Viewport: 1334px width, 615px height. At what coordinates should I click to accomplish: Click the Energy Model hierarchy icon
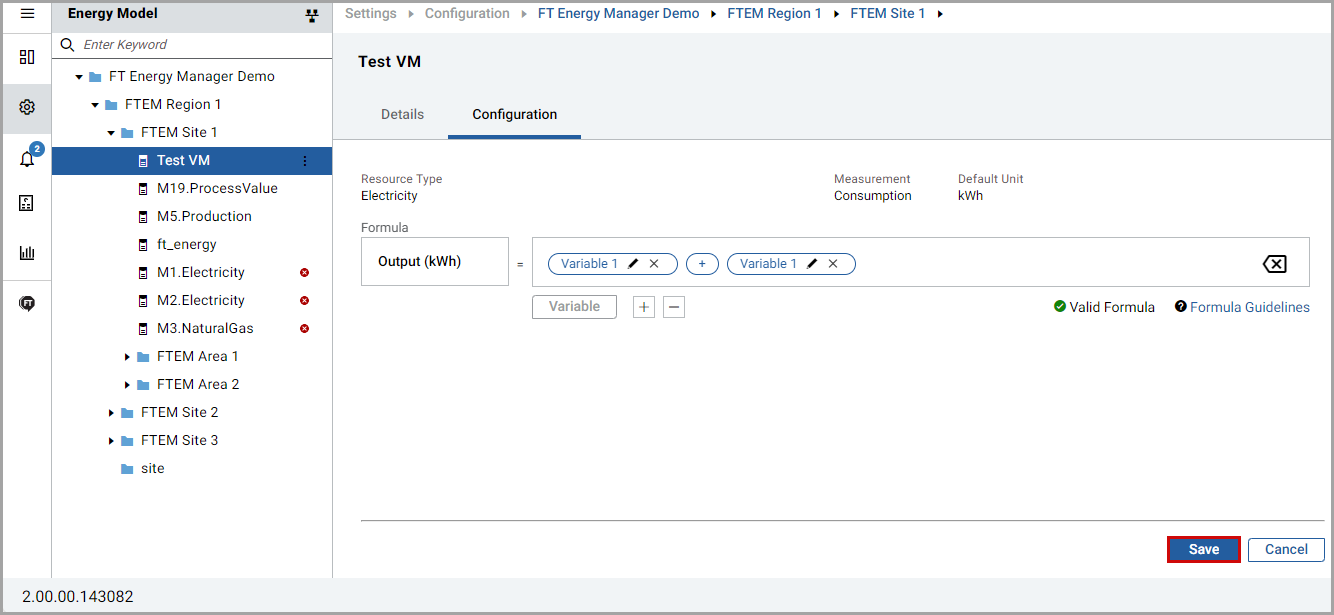pos(311,16)
